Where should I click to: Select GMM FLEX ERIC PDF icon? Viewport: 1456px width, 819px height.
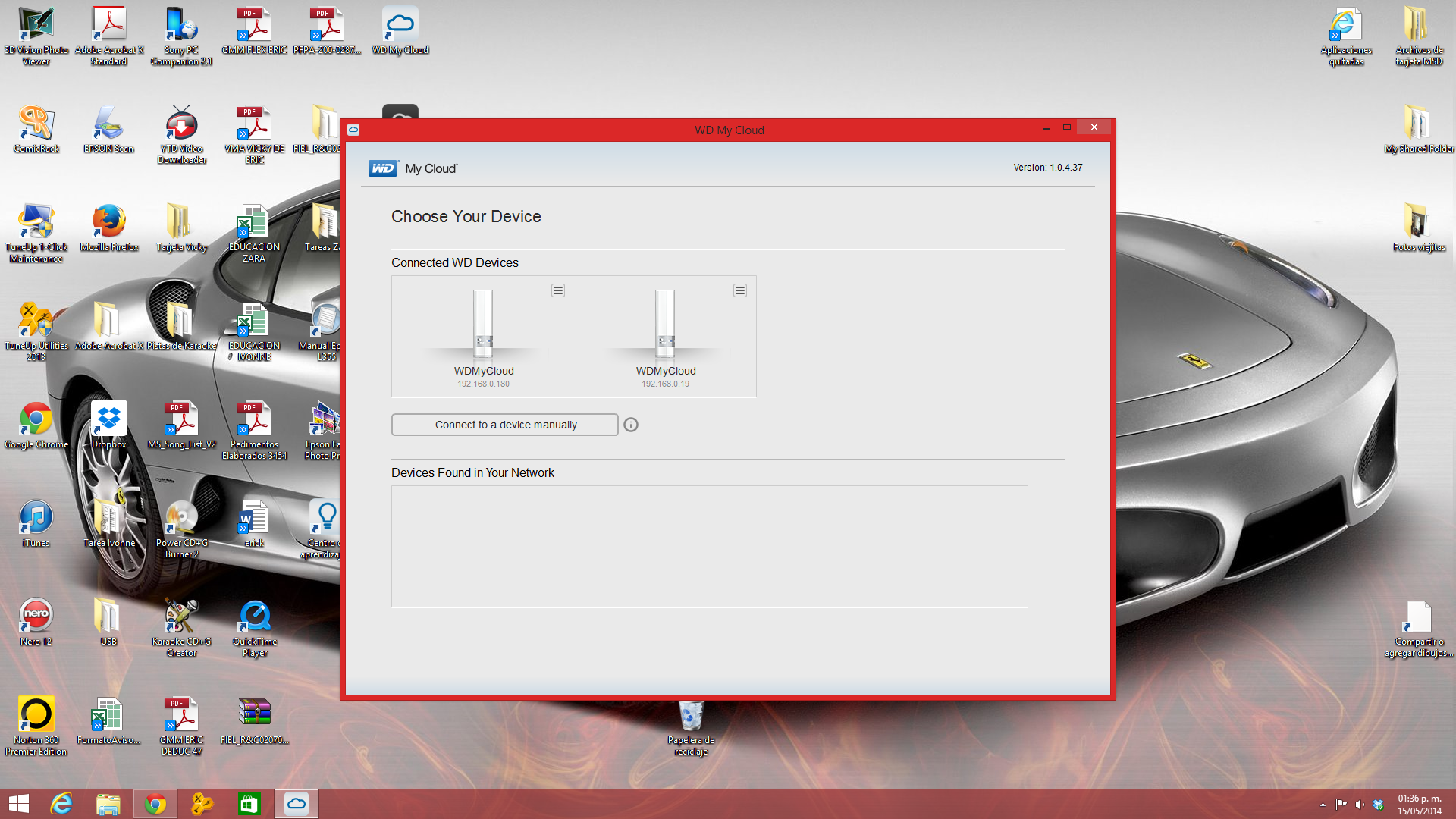[254, 30]
